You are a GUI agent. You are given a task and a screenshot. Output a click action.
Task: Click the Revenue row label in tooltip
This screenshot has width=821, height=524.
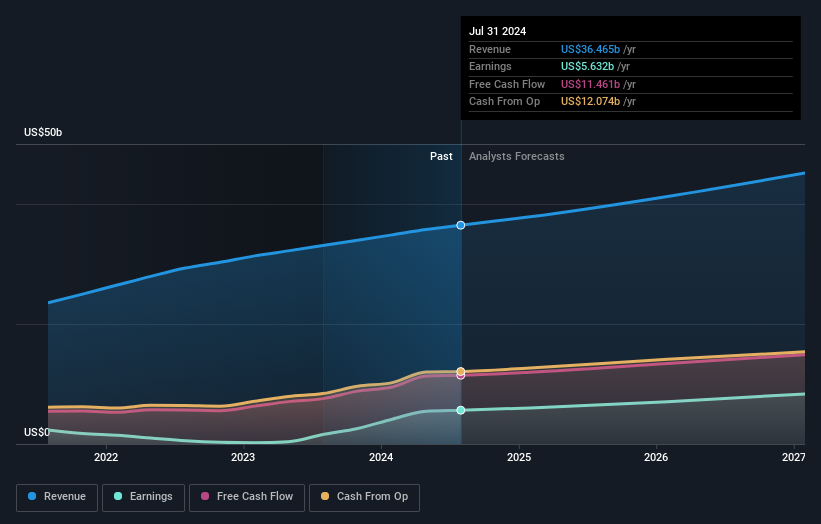click(490, 49)
